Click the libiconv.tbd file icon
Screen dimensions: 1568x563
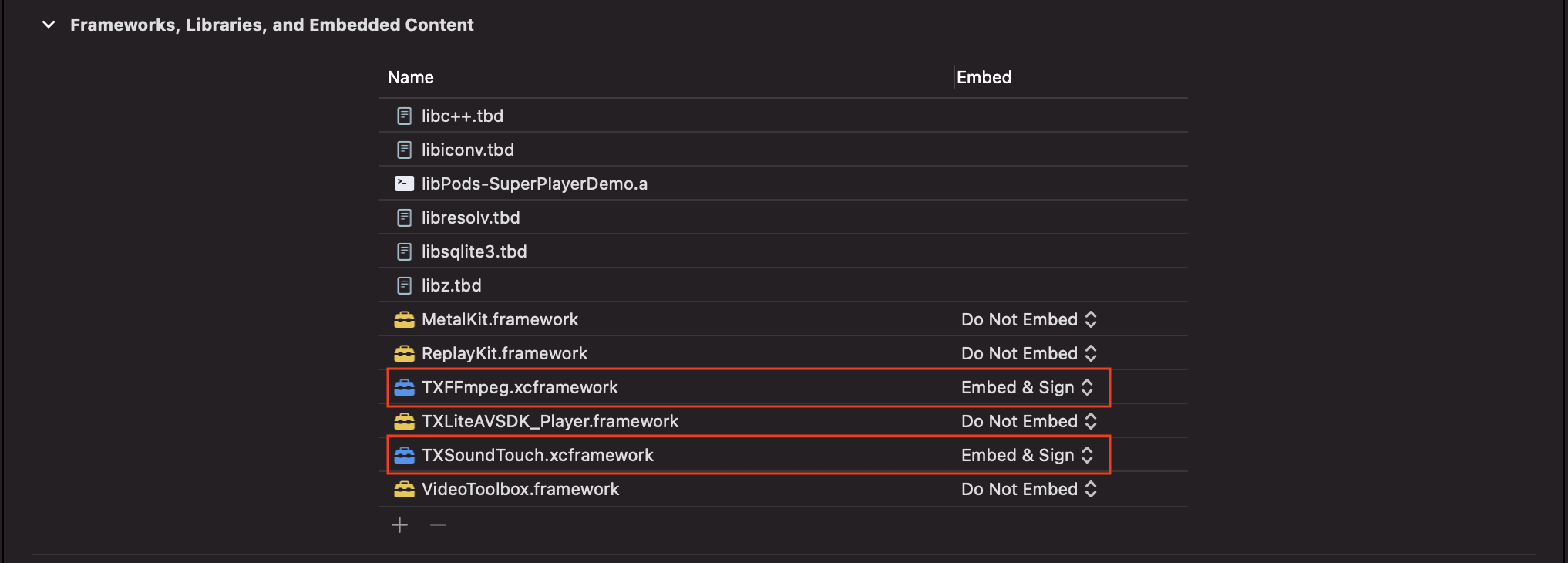point(404,150)
